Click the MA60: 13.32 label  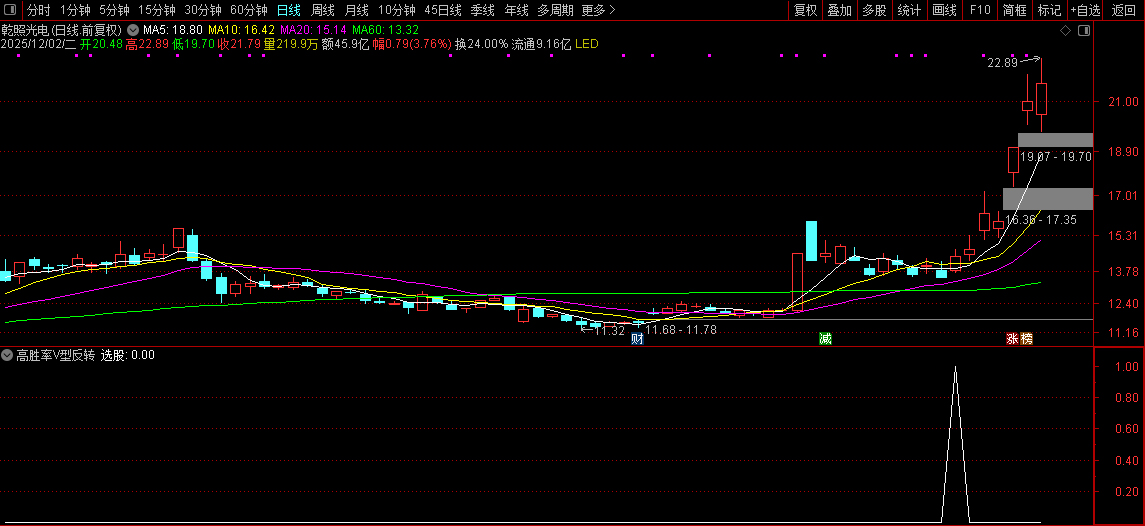point(385,31)
